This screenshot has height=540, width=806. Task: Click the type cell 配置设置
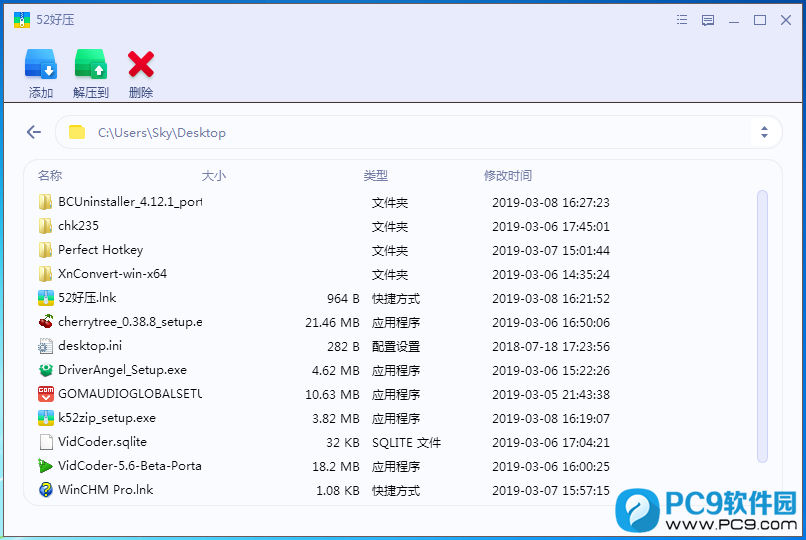(x=396, y=346)
